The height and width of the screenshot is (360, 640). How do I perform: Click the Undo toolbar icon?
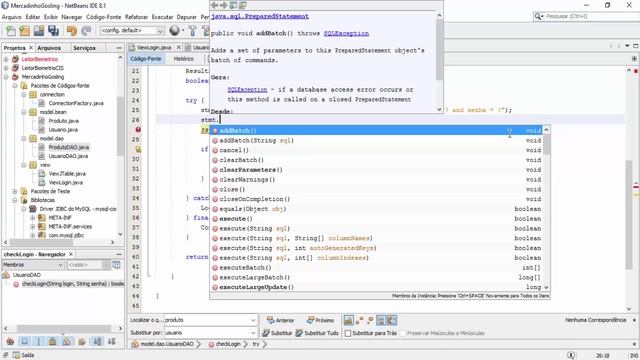click(x=72, y=31)
